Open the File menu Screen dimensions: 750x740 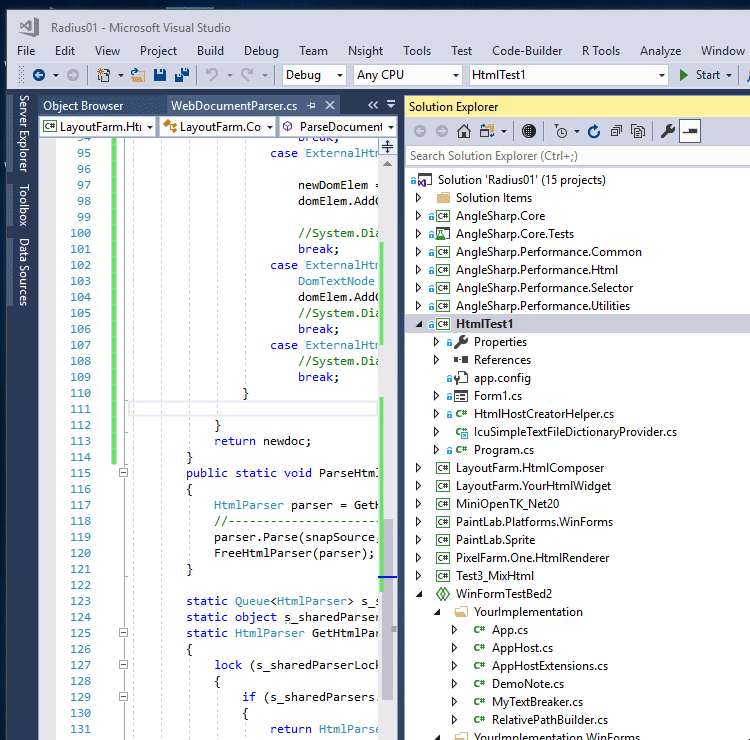pyautogui.click(x=26, y=51)
